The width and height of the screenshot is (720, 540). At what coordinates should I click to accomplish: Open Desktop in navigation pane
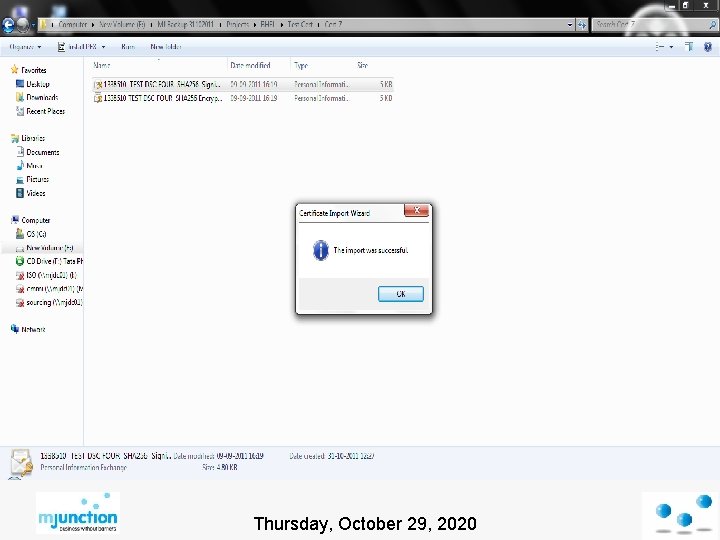coord(38,84)
